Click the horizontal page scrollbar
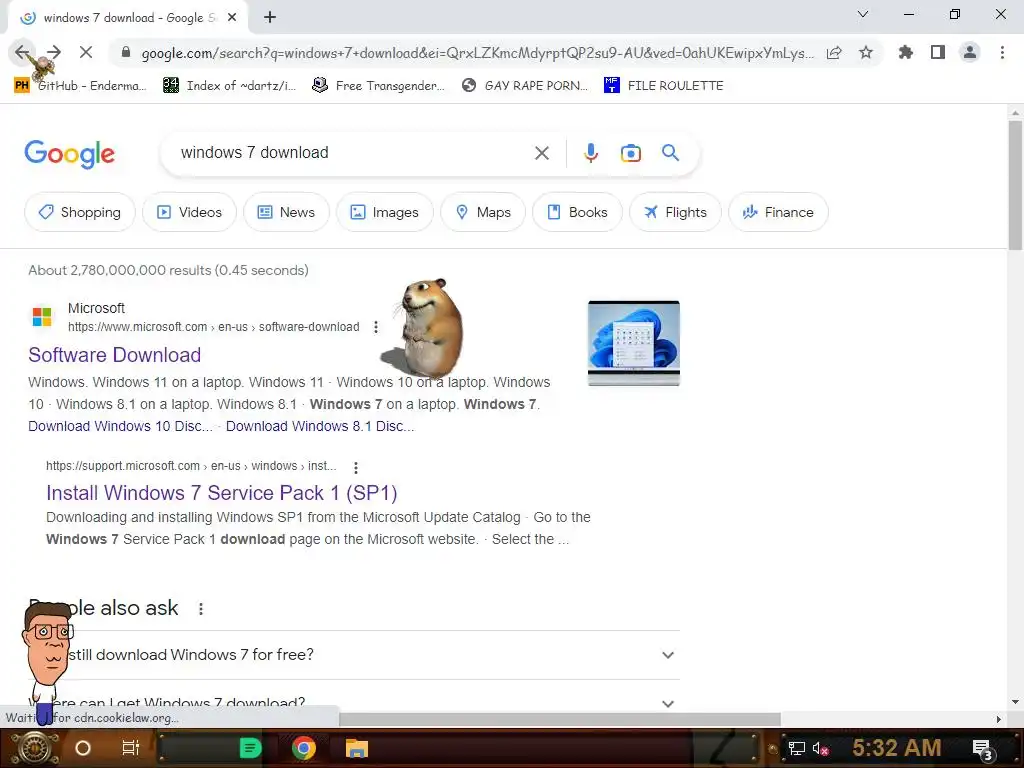This screenshot has height=768, width=1024. pyautogui.click(x=560, y=719)
